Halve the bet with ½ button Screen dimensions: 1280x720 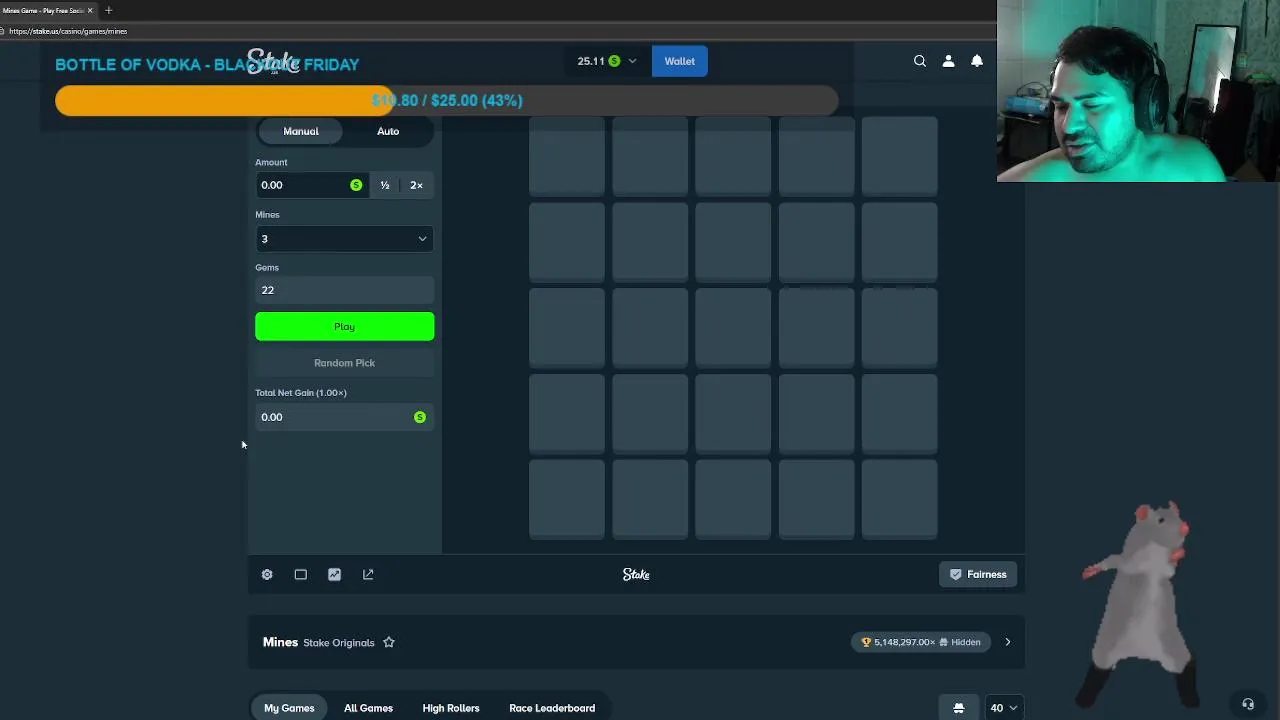pyautogui.click(x=385, y=185)
